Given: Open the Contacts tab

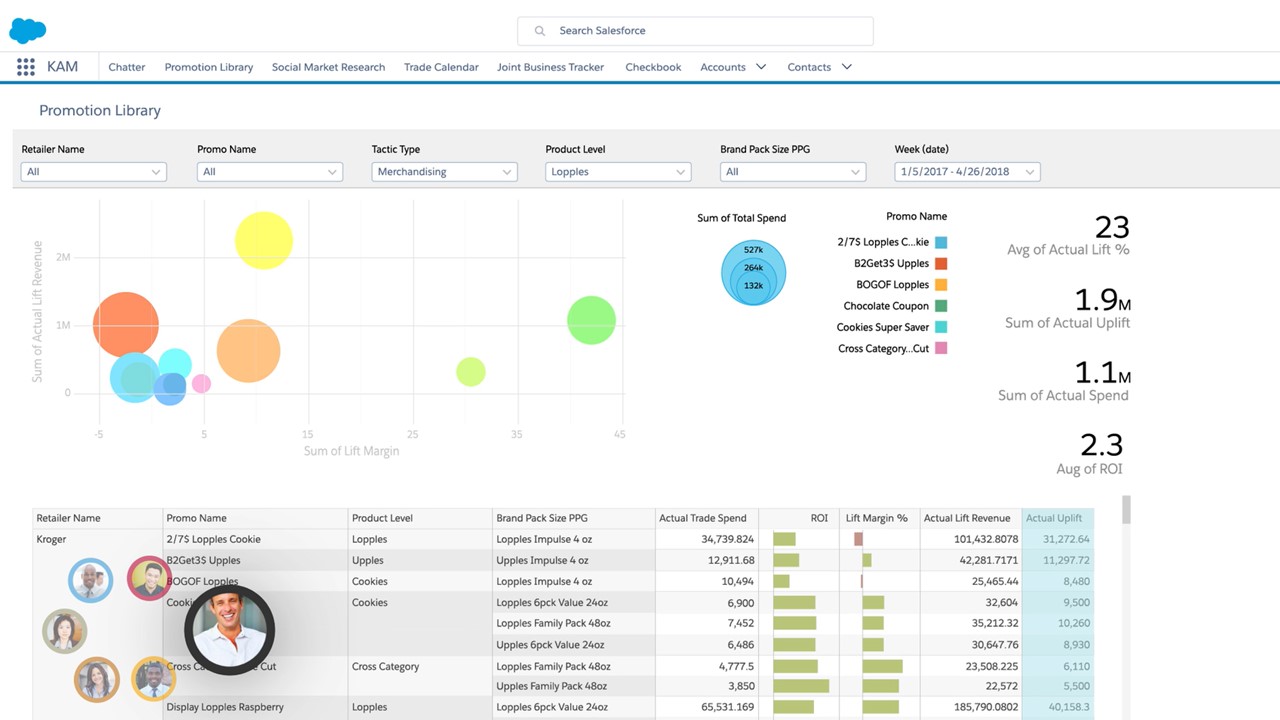Looking at the screenshot, I should [x=809, y=67].
